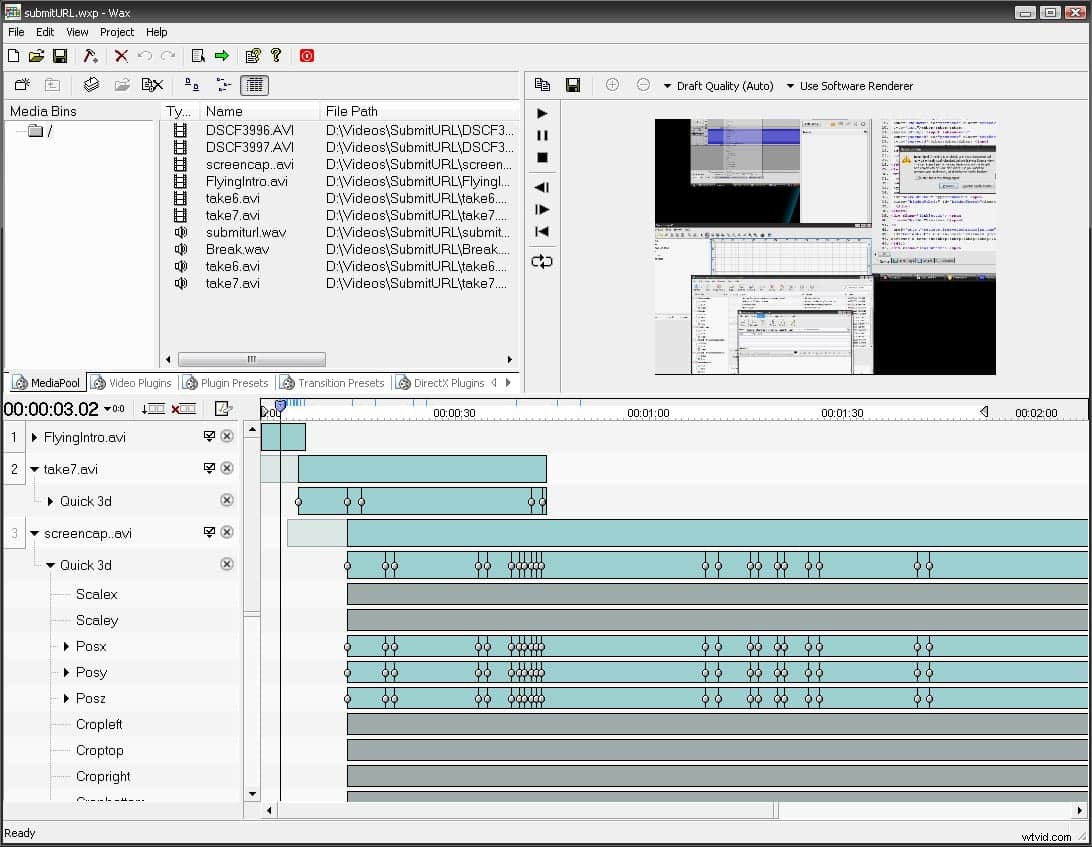Undo the last action

145,56
